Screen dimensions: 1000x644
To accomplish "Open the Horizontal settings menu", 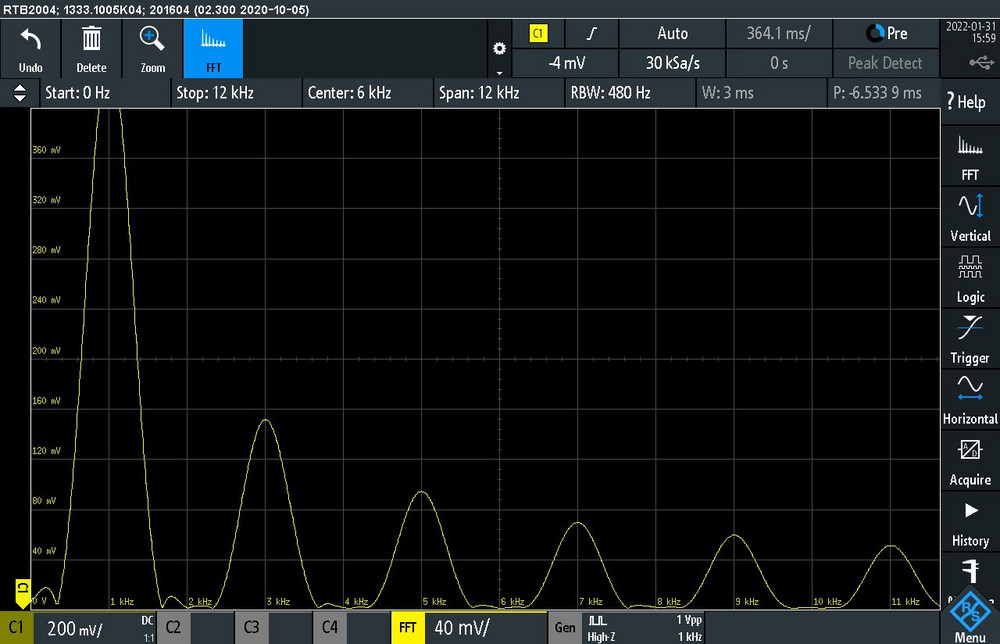I will click(970, 401).
